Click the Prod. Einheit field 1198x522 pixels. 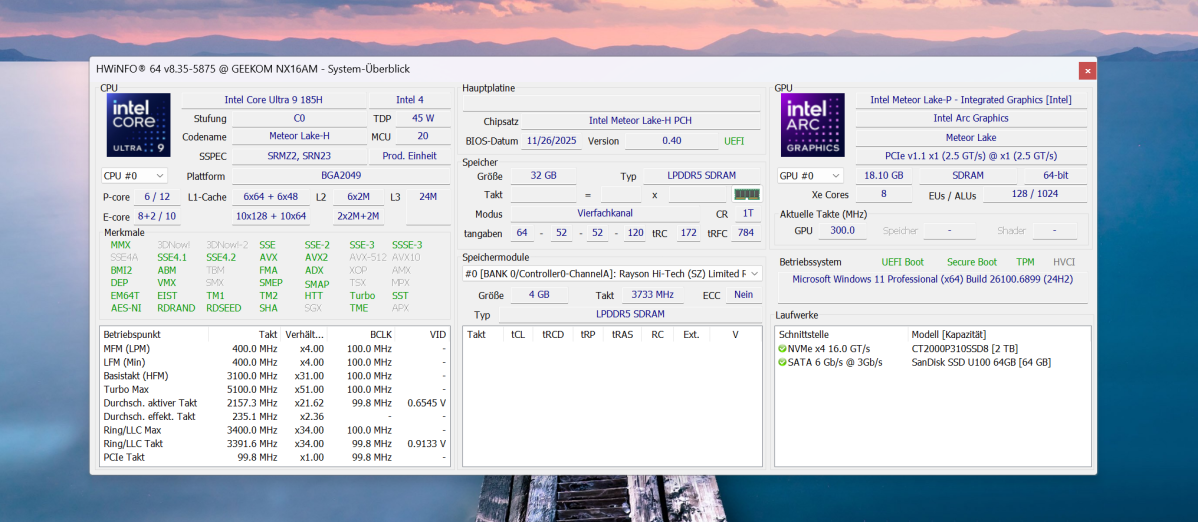410,156
